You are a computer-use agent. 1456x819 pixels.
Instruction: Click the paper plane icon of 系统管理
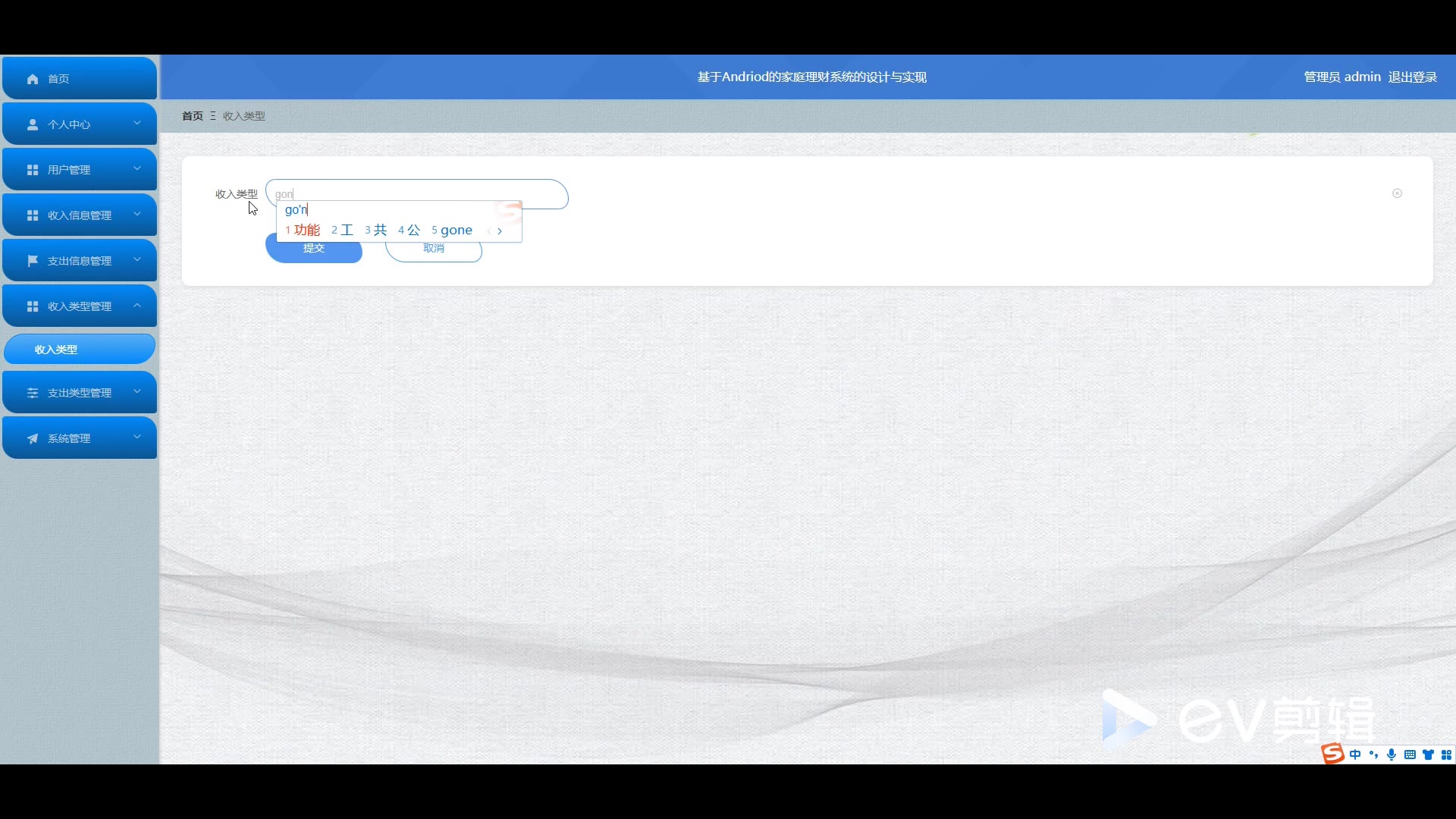(x=33, y=438)
